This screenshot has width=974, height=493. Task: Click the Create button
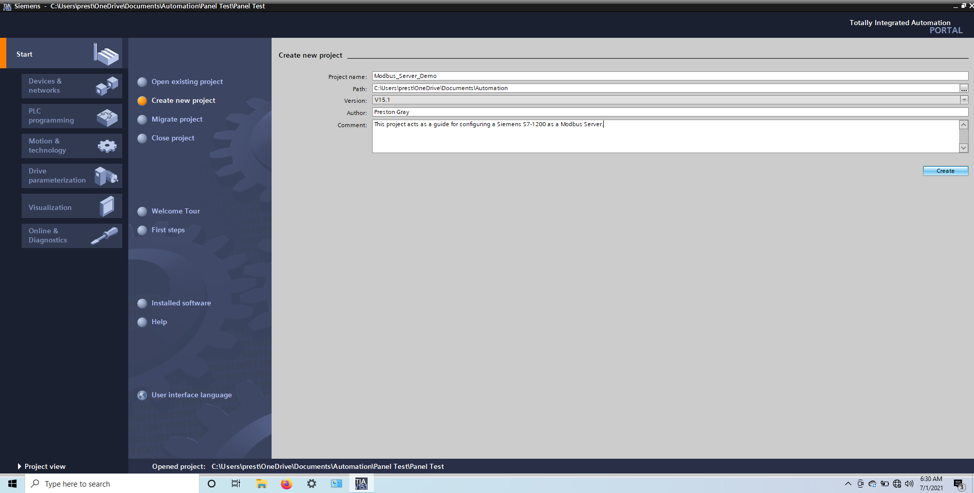[x=945, y=171]
